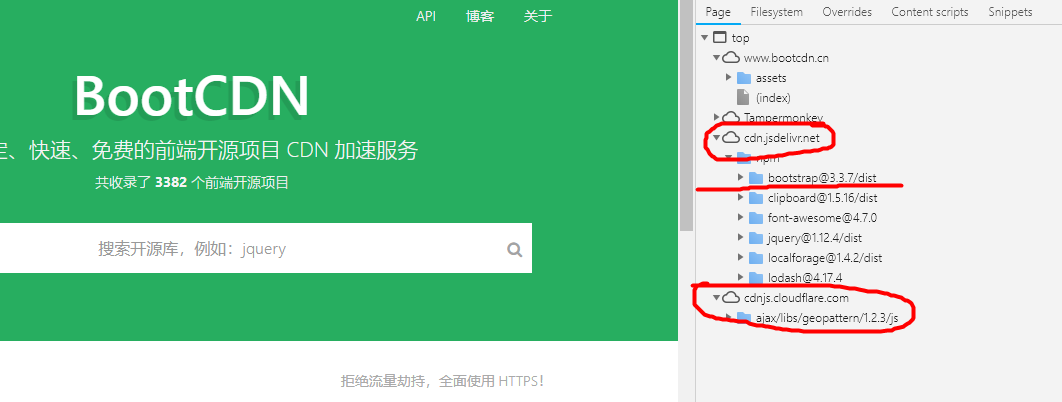1062x402 pixels.
Task: Select the (index) file label
Action: coord(773,98)
